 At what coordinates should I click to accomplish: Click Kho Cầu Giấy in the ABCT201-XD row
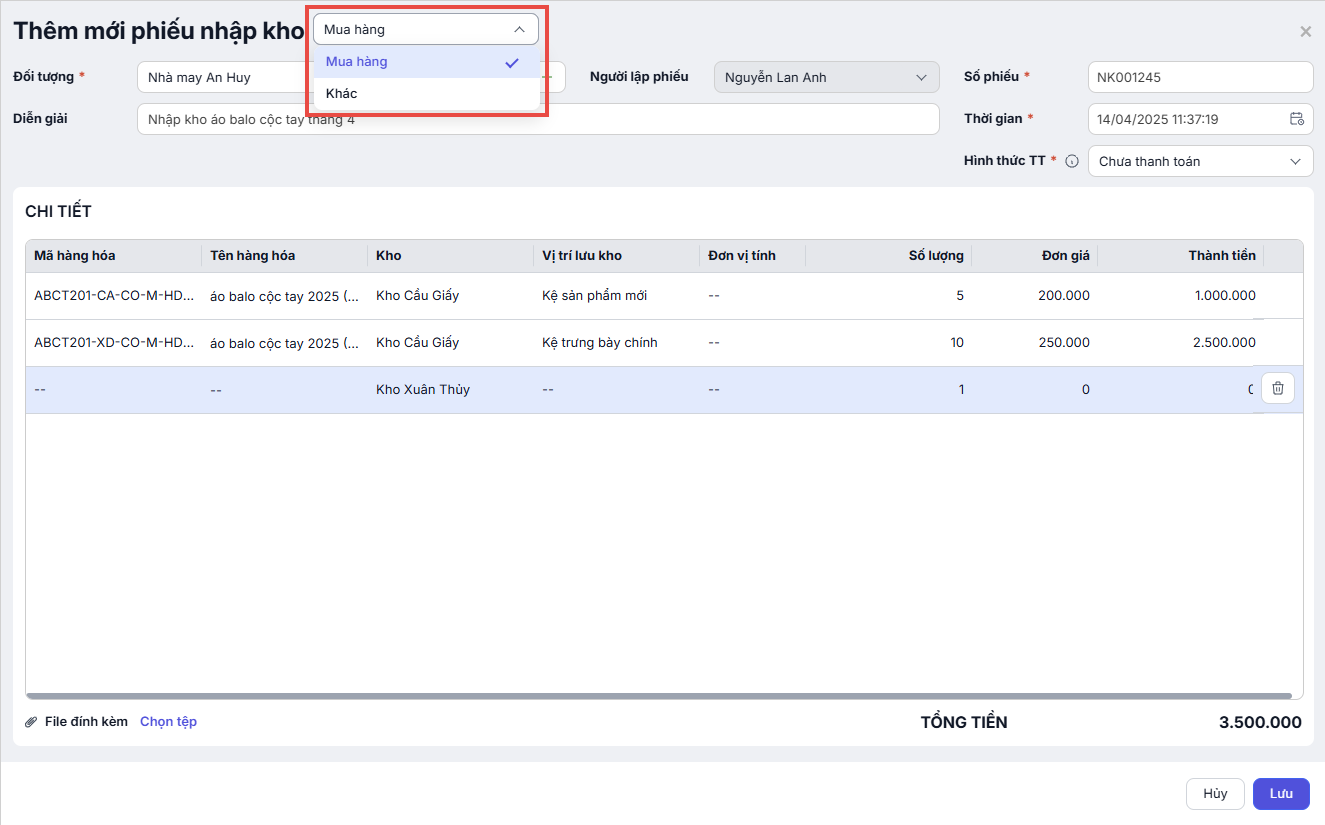click(x=418, y=343)
